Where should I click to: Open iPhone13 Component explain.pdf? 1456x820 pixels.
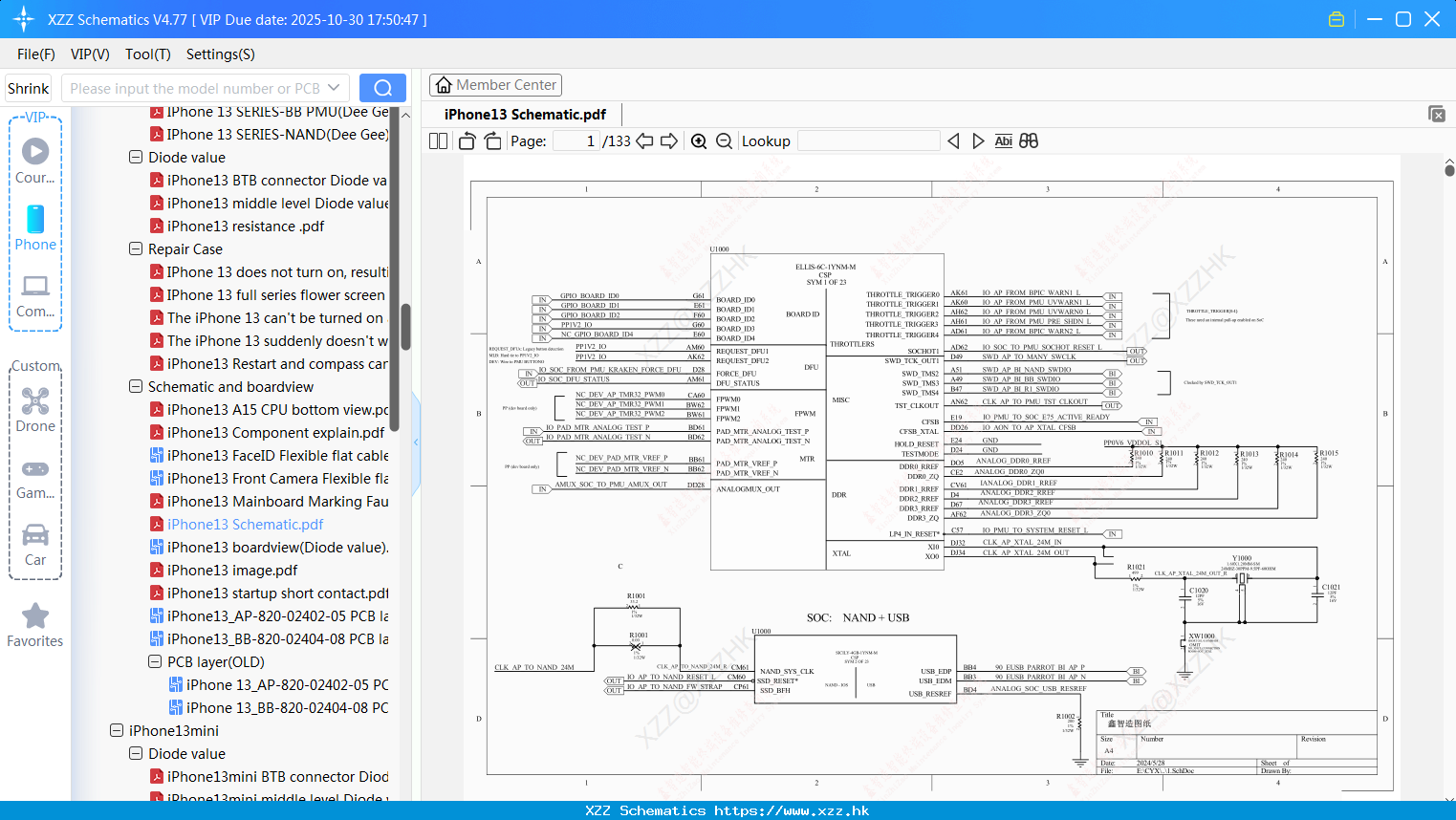(268, 432)
